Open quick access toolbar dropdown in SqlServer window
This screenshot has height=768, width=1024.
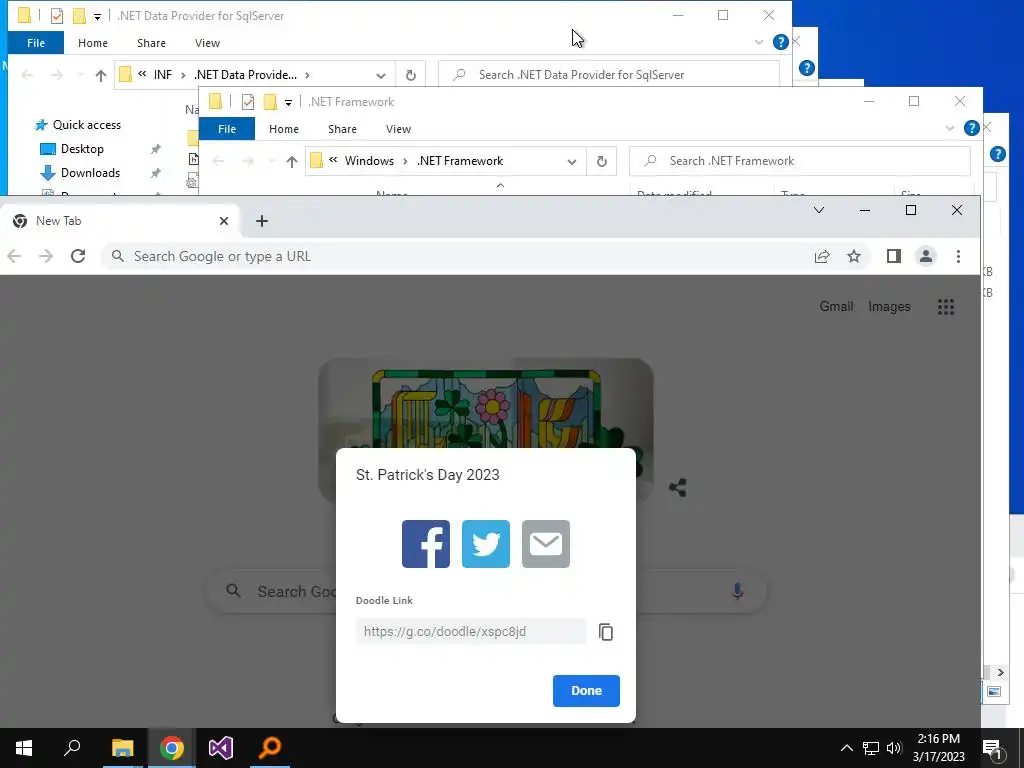97,16
